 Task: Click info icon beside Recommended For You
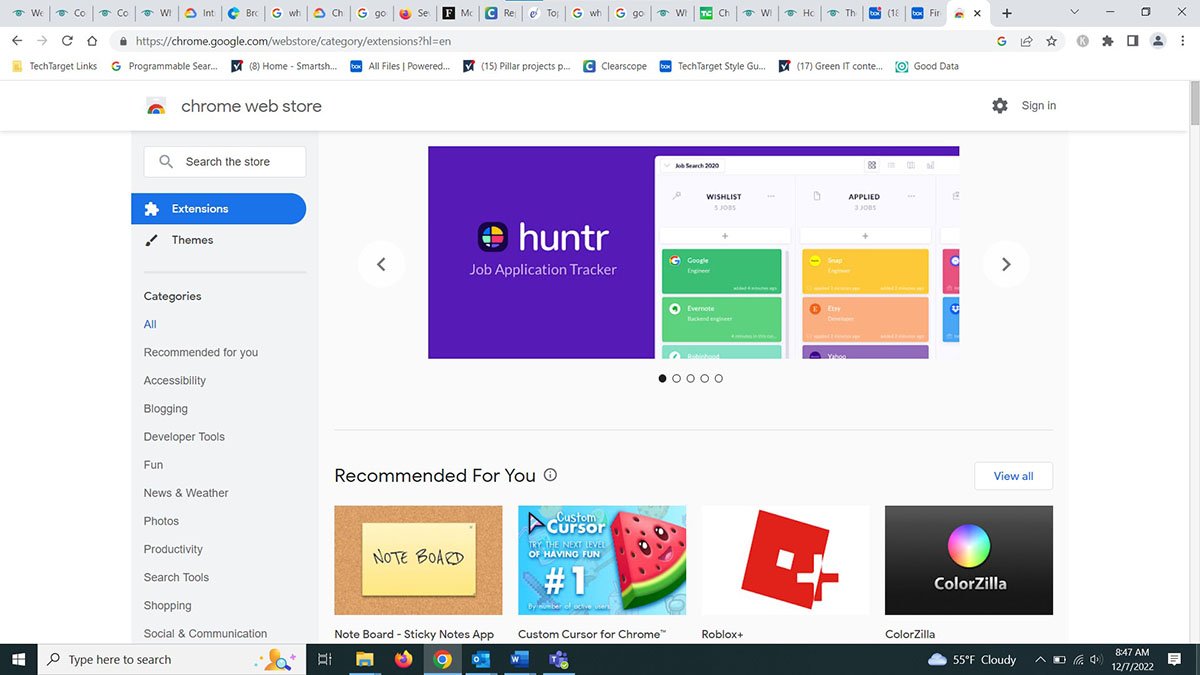[x=550, y=476]
